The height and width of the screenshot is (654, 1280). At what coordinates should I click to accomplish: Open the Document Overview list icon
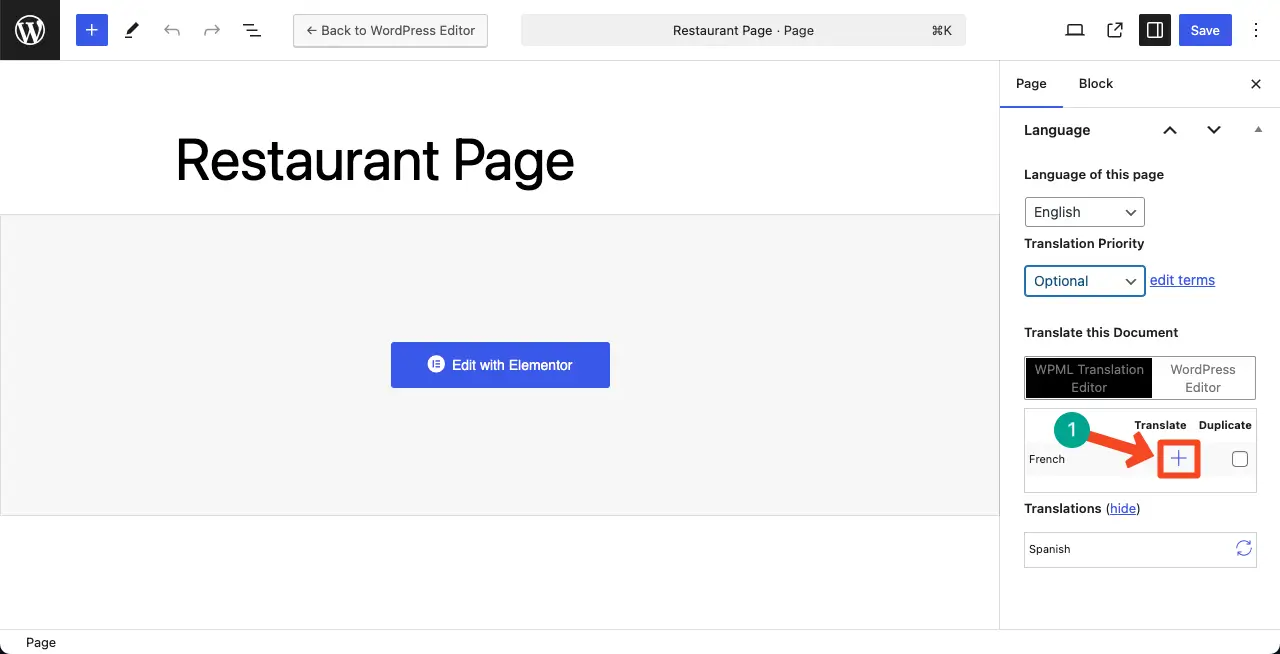coord(252,30)
